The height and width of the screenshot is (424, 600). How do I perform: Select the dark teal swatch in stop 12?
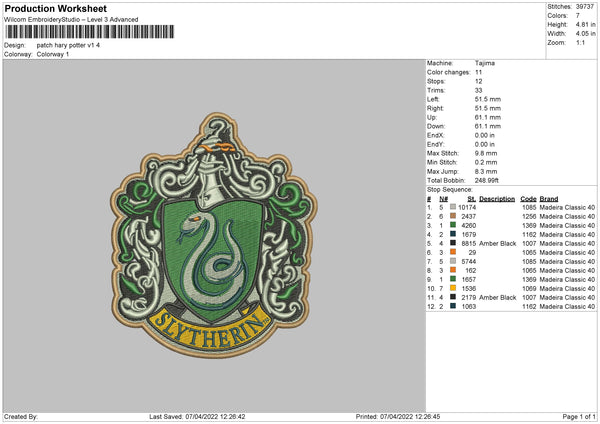click(453, 306)
